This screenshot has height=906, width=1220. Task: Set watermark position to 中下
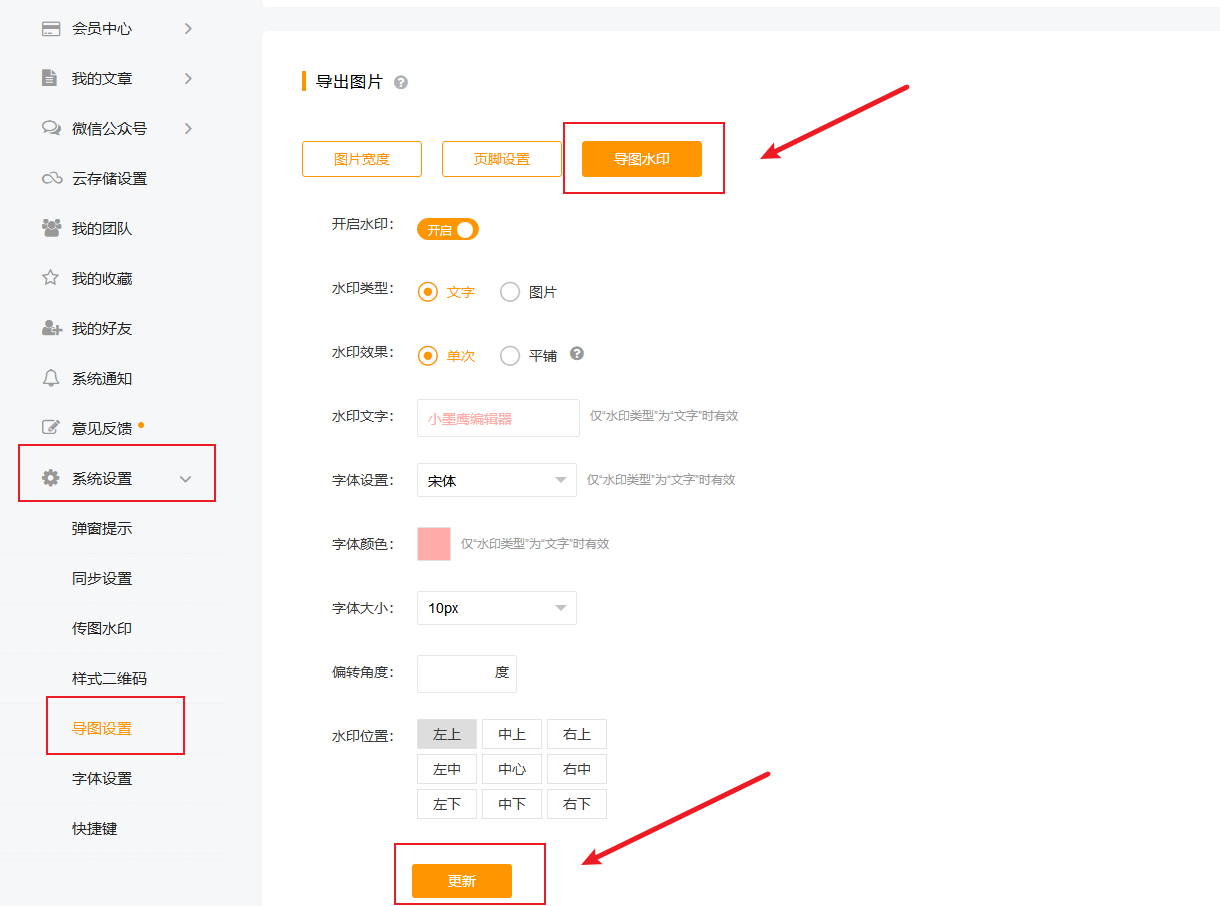click(x=512, y=804)
